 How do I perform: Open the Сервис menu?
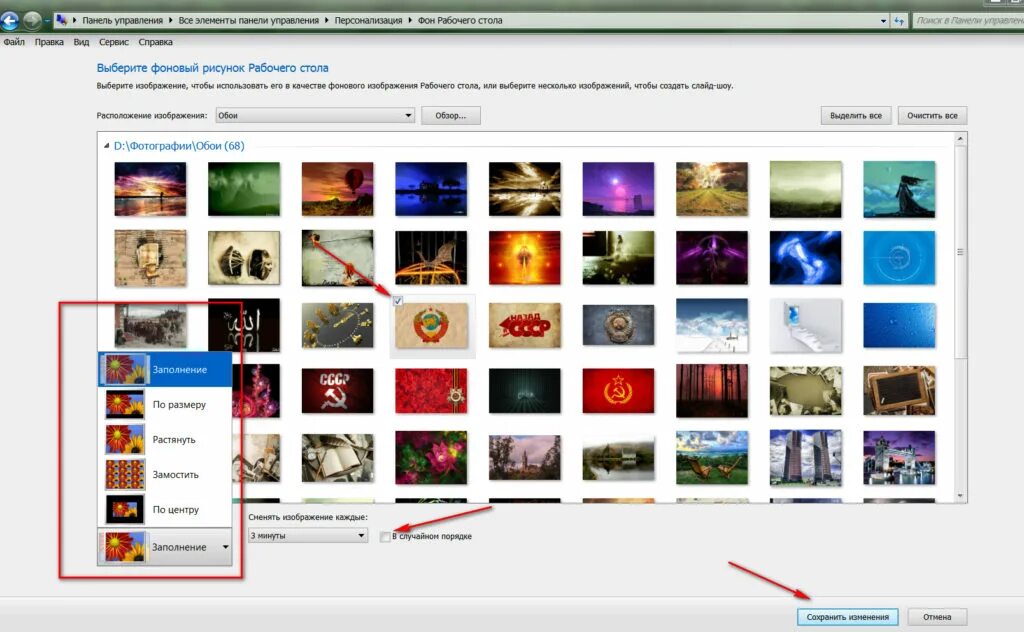coord(114,42)
